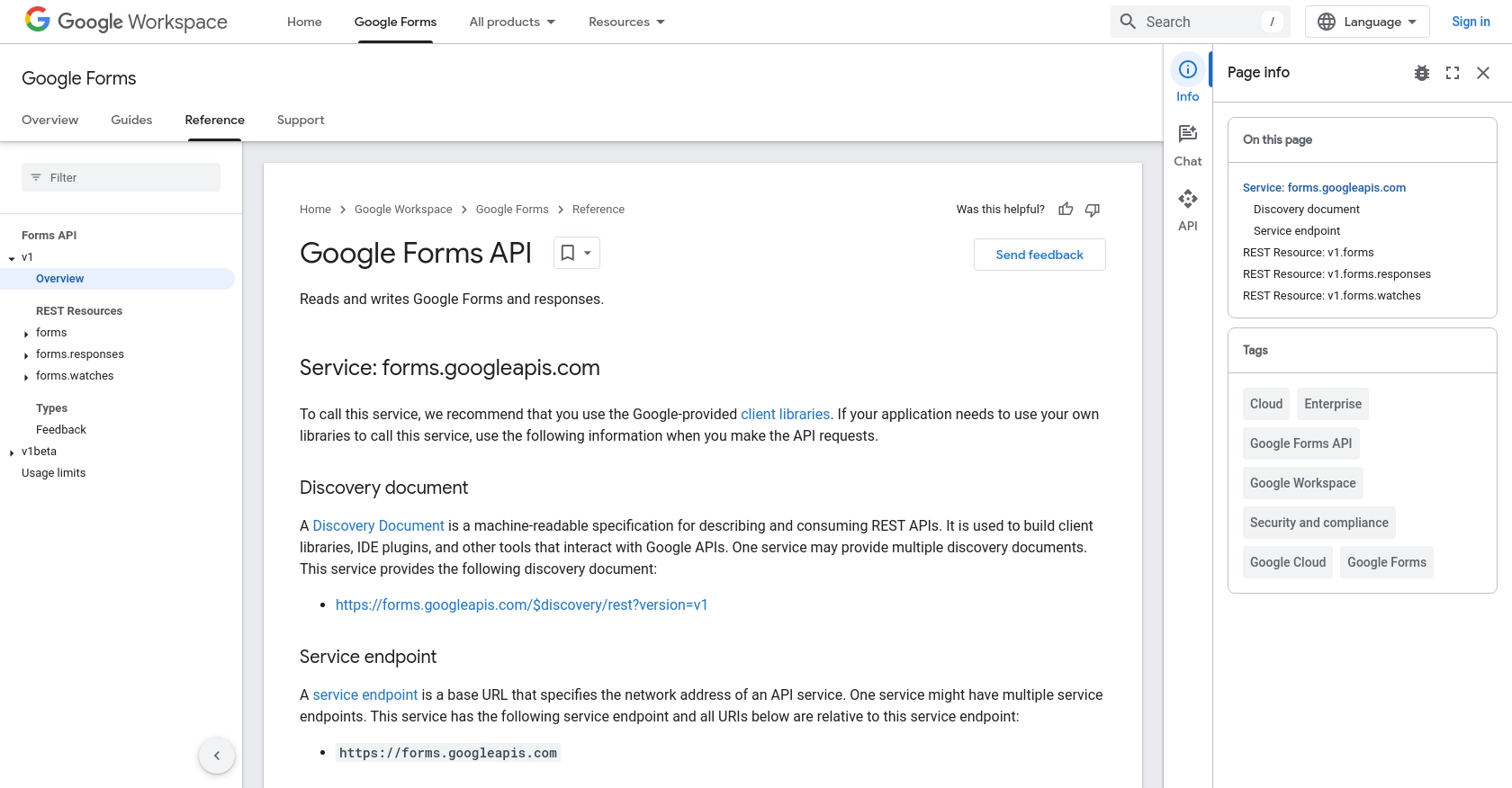
Task: Click the Google Workspace logo
Action: coord(126,20)
